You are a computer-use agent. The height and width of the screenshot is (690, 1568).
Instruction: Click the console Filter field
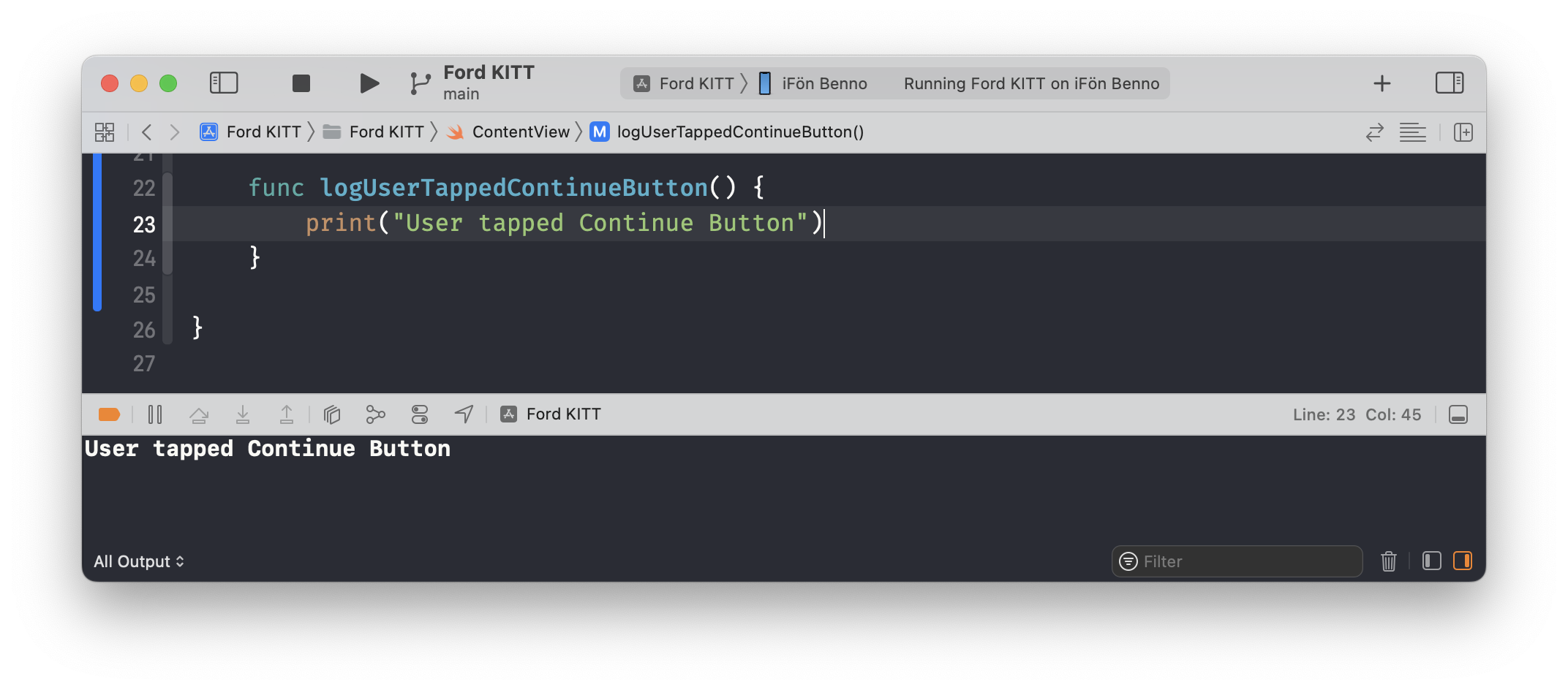(1237, 561)
